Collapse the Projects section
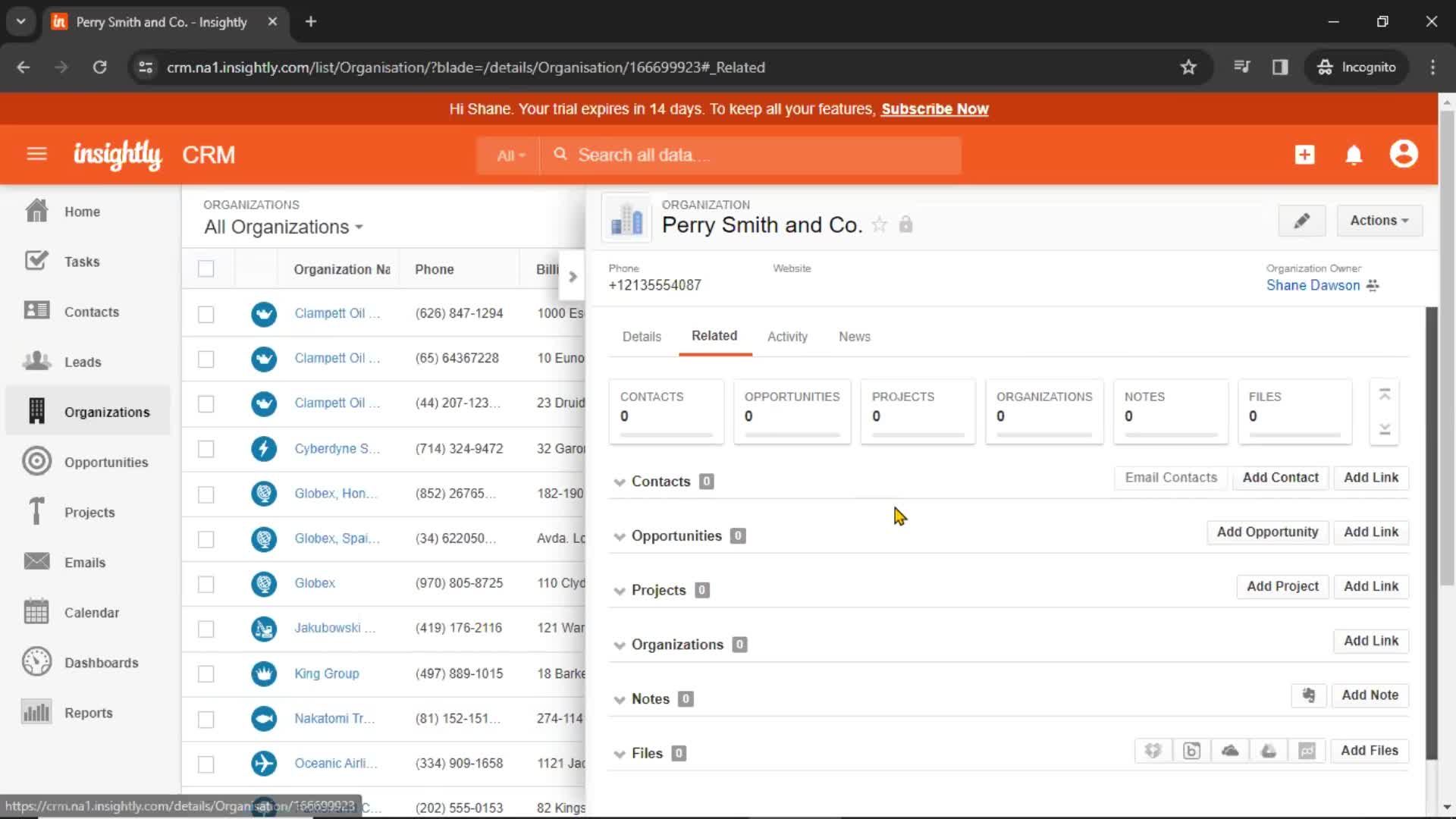This screenshot has height=819, width=1456. pos(620,591)
